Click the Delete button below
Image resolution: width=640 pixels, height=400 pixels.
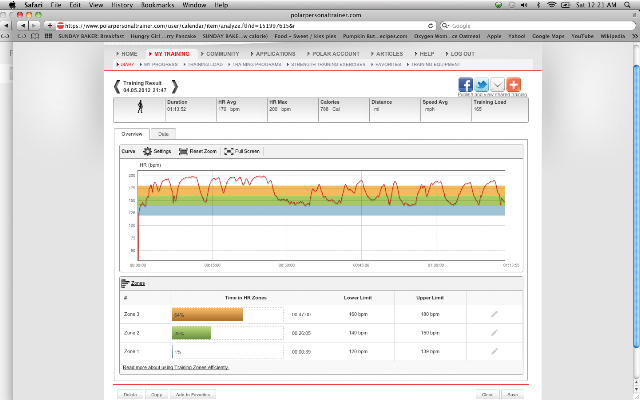130,395
